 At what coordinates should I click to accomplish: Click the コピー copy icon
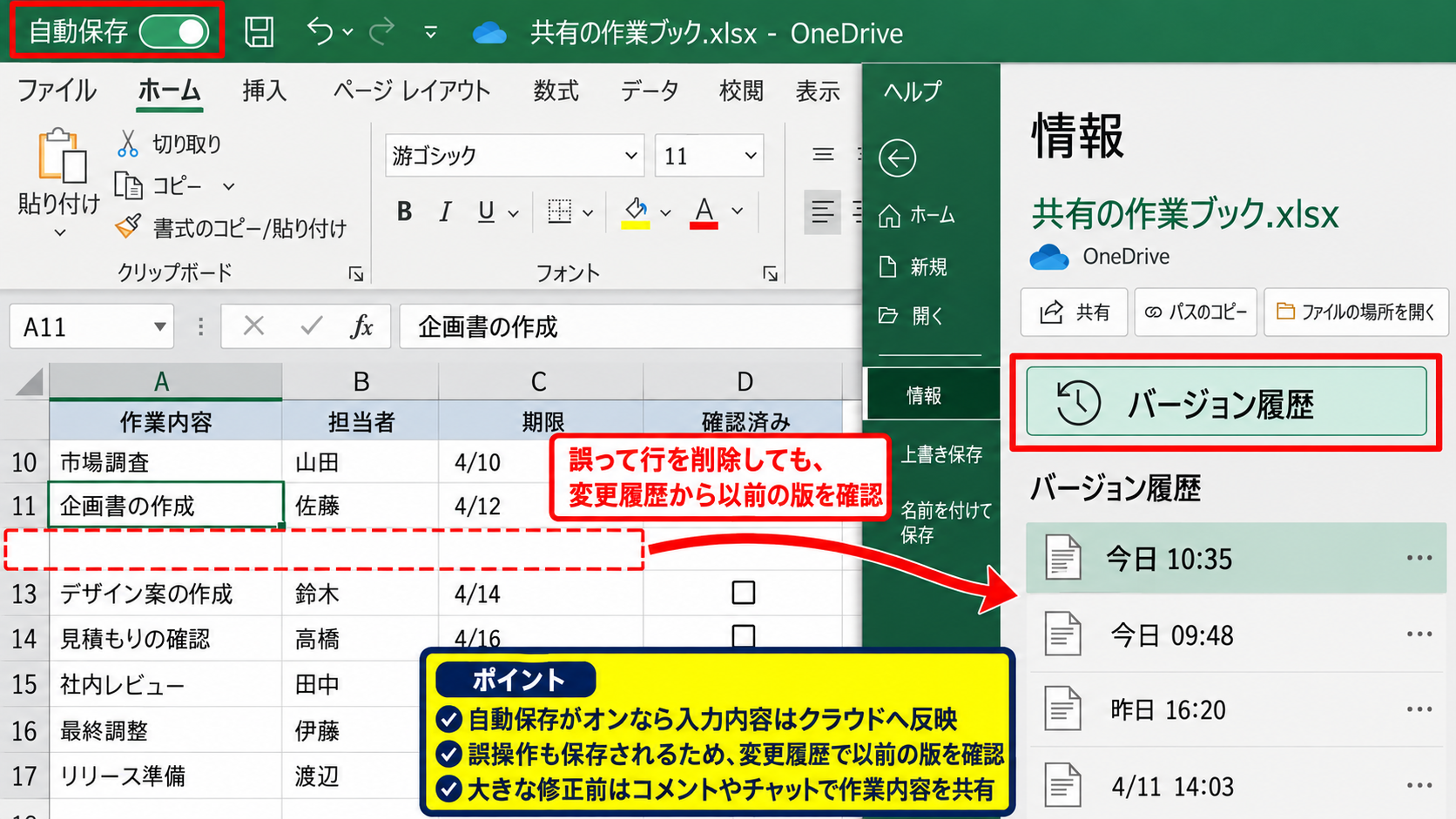[128, 185]
